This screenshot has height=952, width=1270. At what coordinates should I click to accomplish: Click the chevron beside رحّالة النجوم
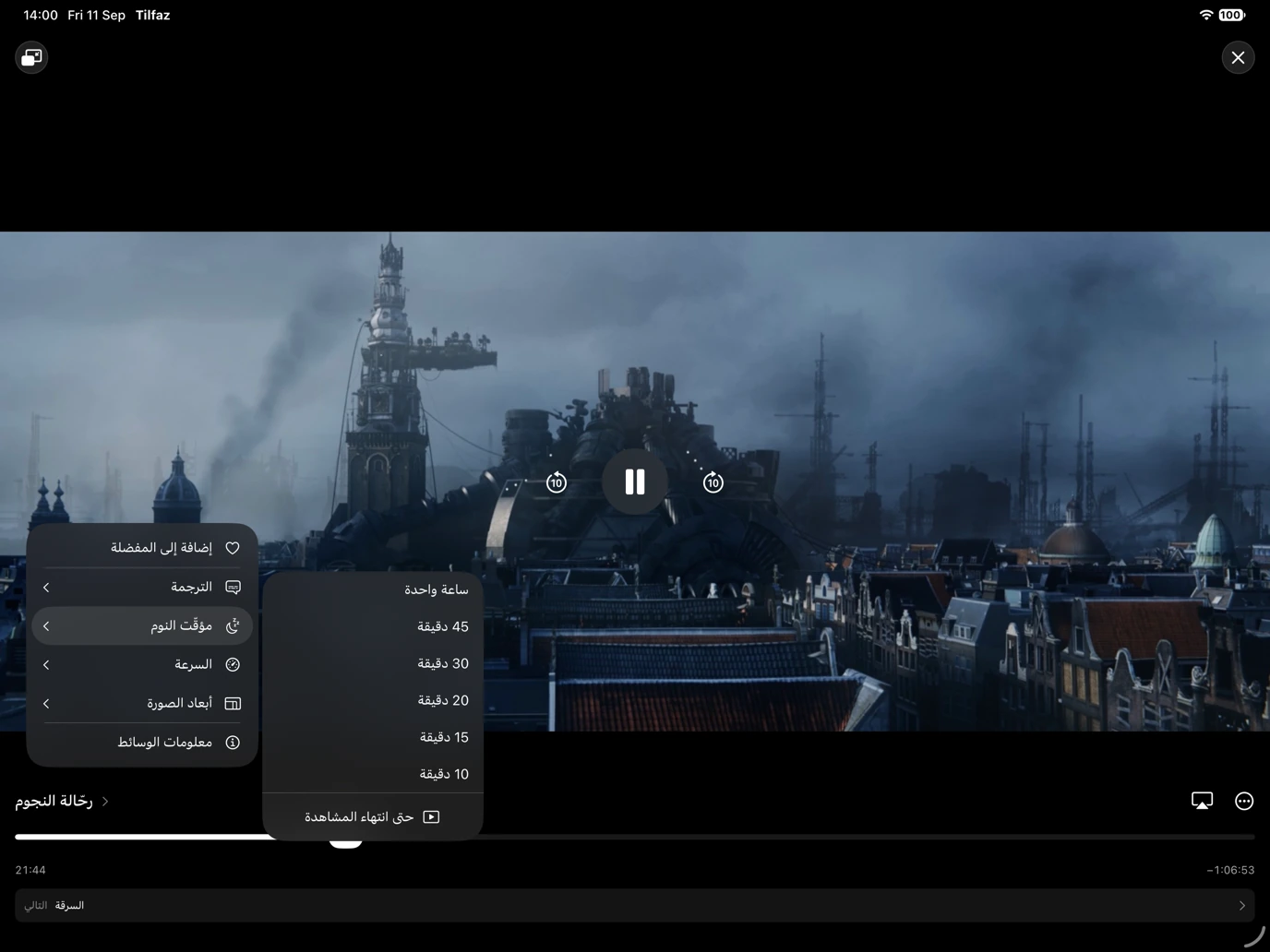pos(105,801)
